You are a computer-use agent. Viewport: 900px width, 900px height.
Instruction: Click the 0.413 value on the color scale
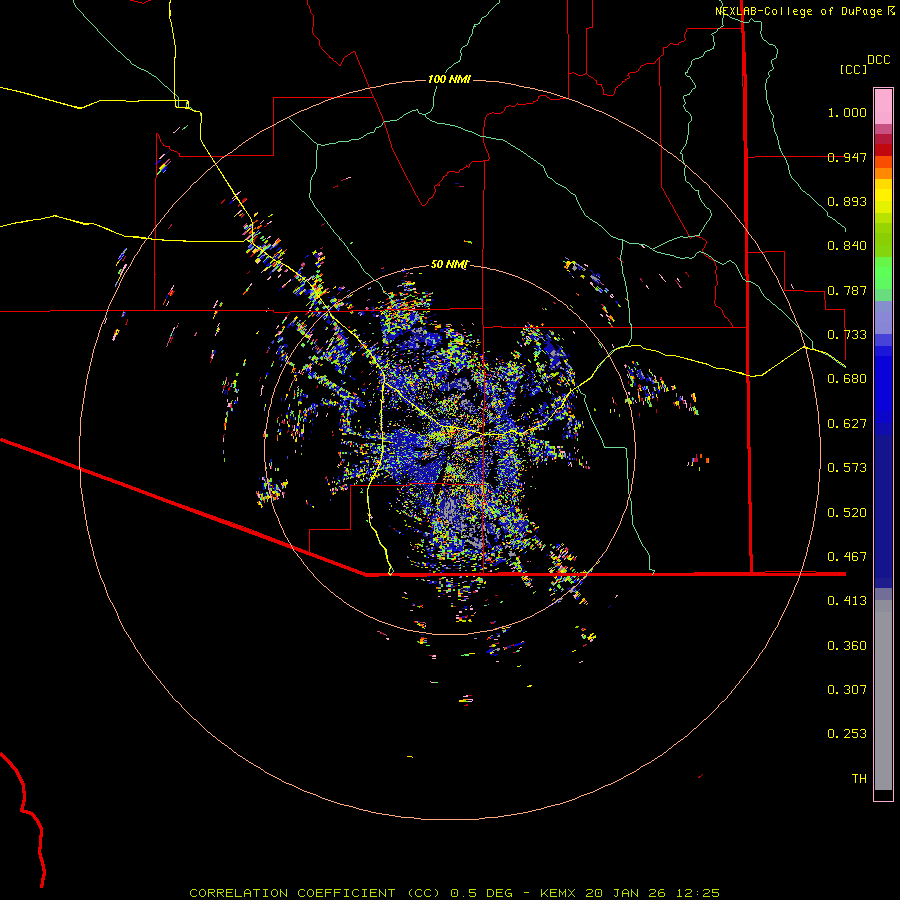pyautogui.click(x=847, y=601)
